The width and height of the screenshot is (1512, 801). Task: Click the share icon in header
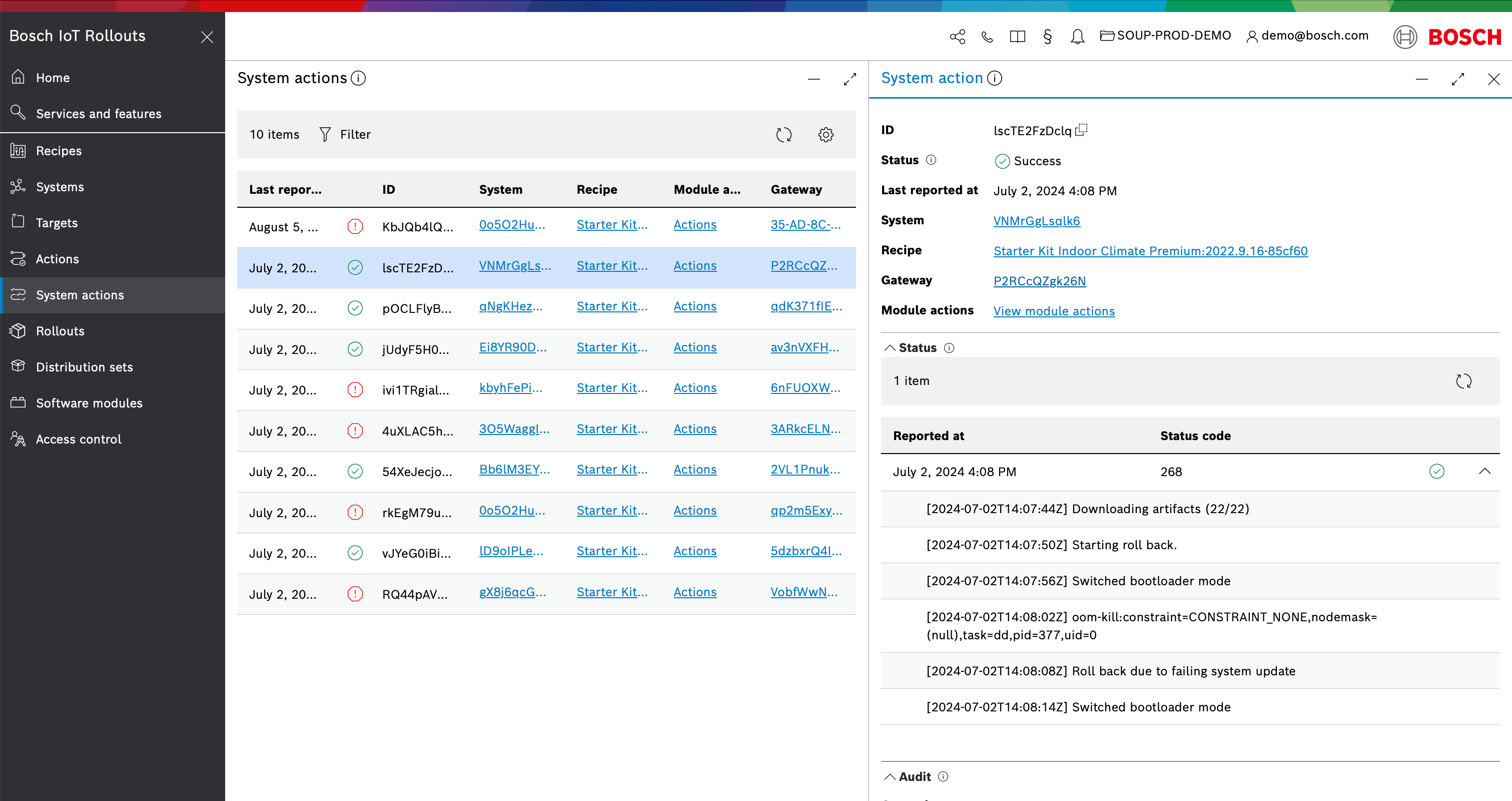click(957, 37)
